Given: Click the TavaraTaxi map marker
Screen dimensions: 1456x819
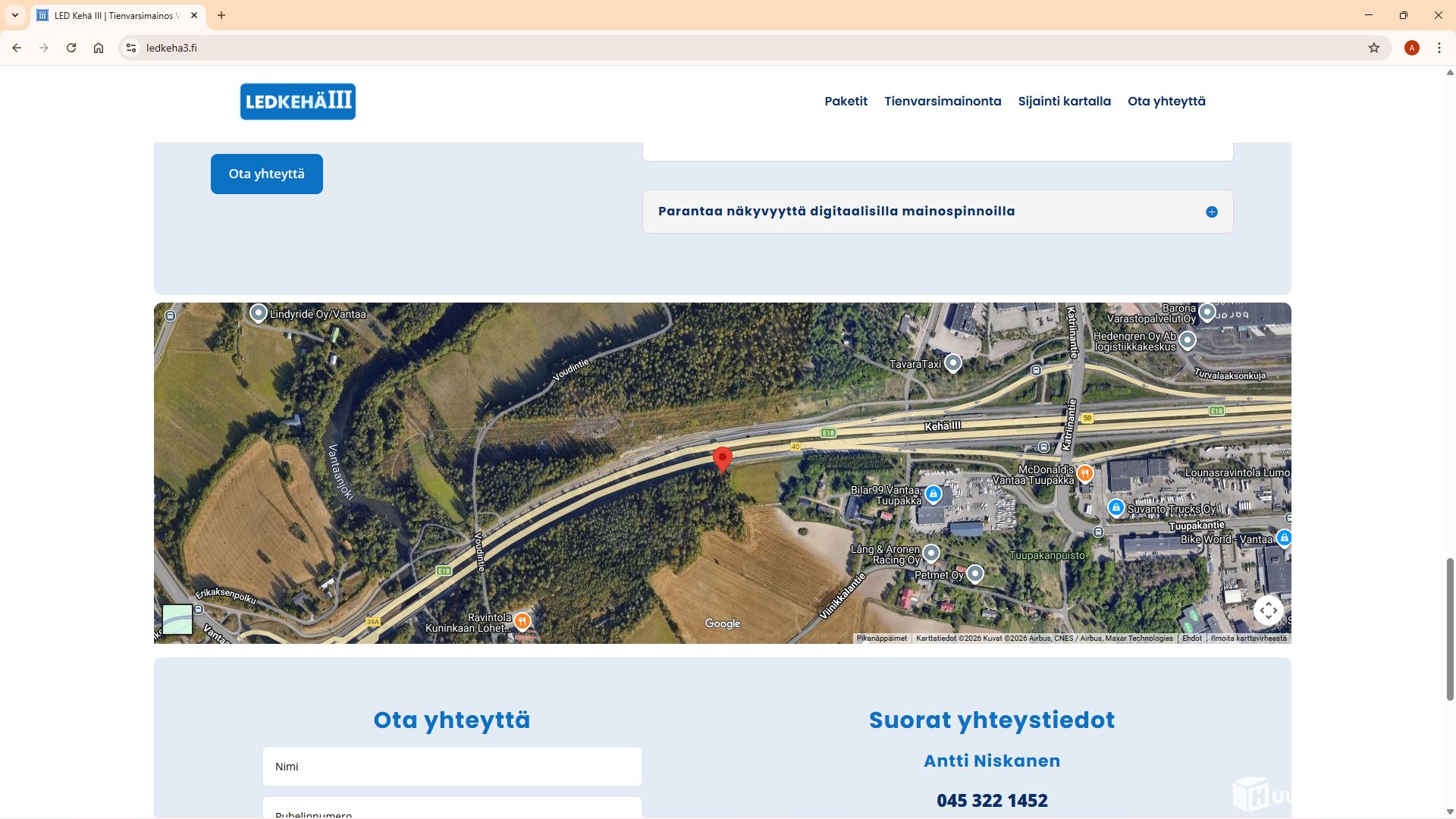Looking at the screenshot, I should click(x=953, y=363).
